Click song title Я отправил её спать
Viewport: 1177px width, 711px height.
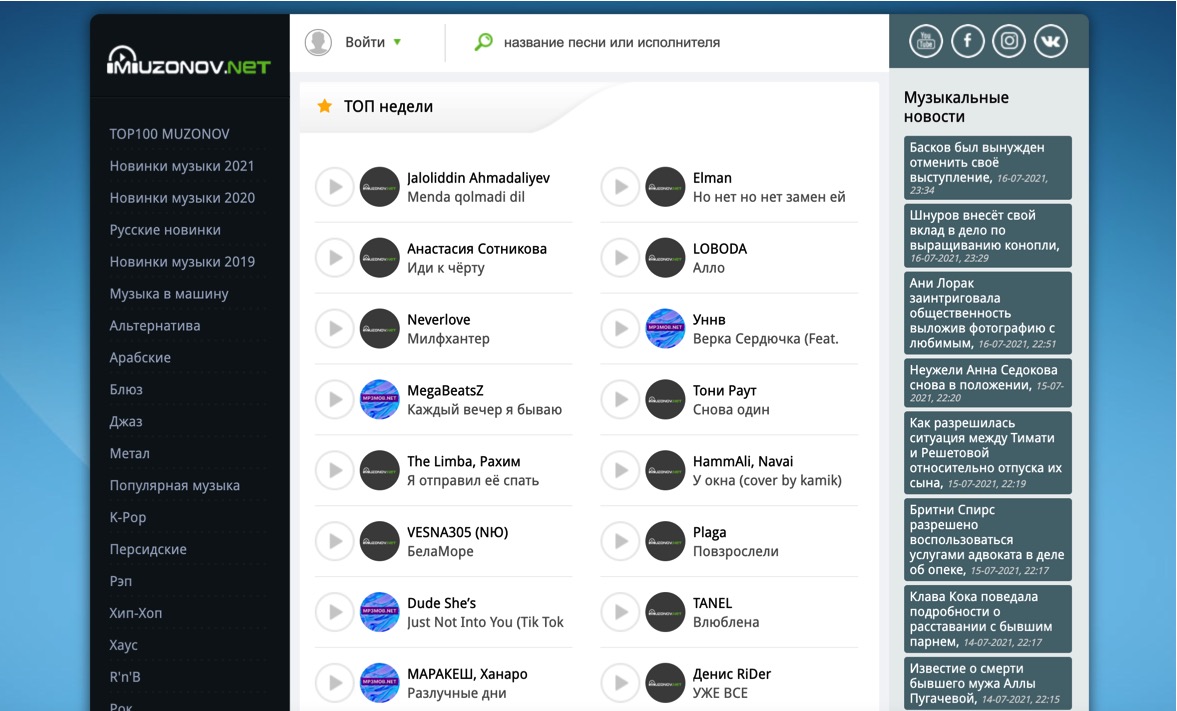[473, 481]
